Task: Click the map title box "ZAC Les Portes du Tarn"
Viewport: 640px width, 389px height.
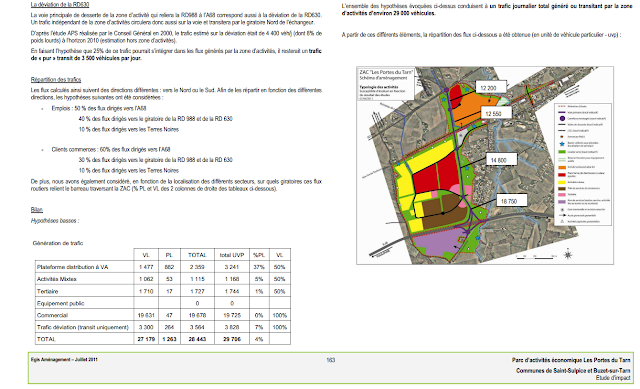Action: (386, 84)
